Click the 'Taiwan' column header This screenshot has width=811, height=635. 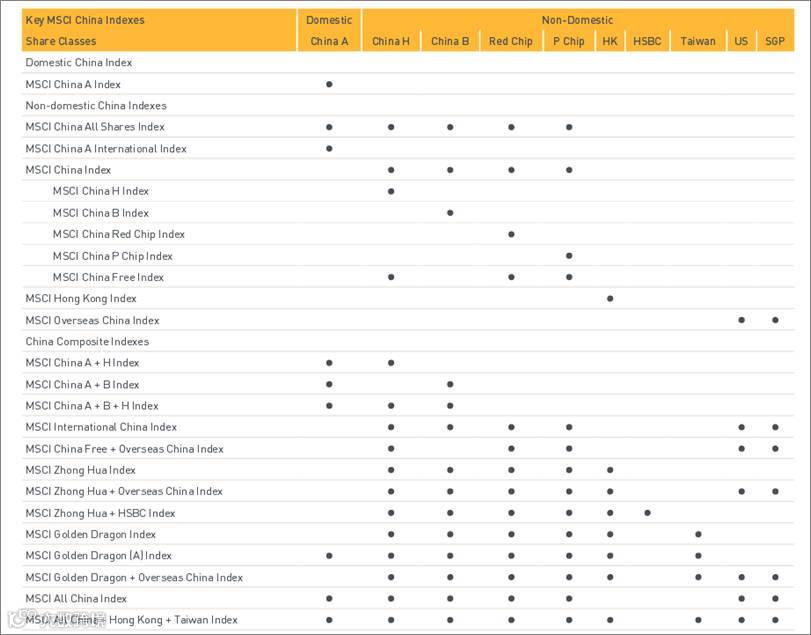click(698, 41)
